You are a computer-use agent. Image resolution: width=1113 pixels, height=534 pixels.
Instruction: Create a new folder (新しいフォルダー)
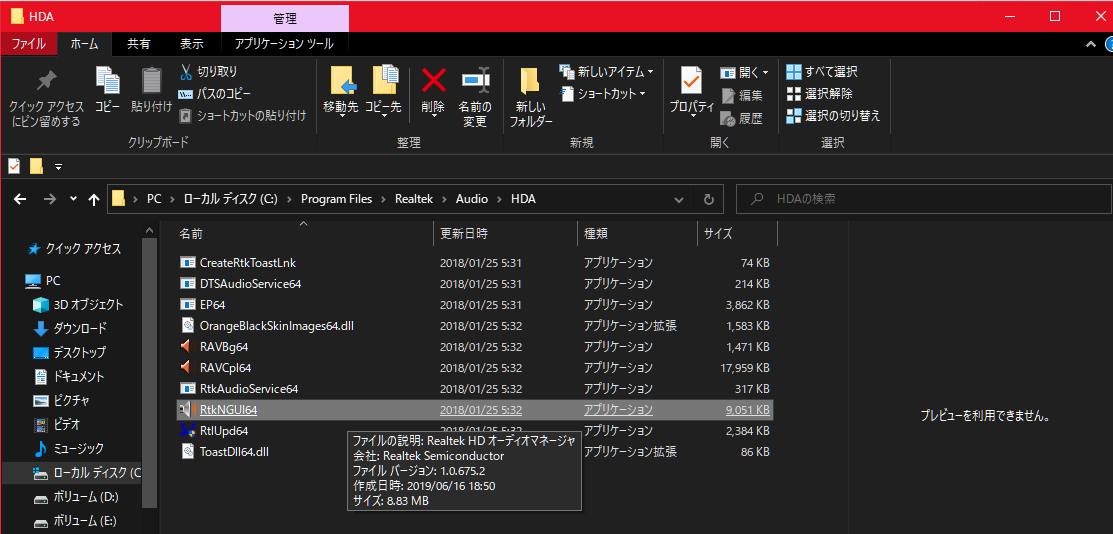(x=530, y=98)
